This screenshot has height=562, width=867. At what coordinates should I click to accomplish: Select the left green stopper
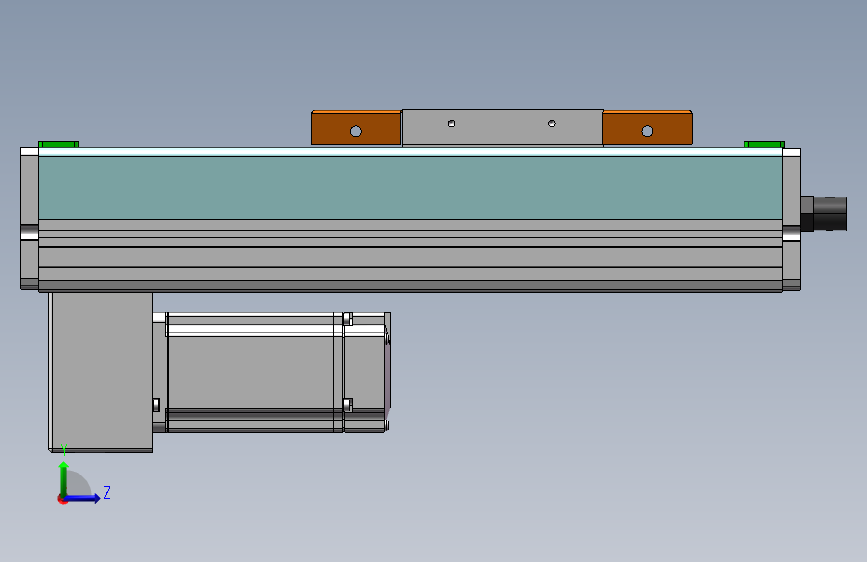pos(59,144)
